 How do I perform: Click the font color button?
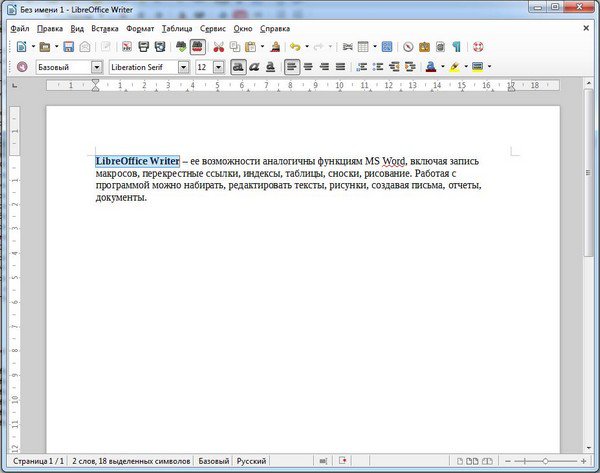(430, 67)
